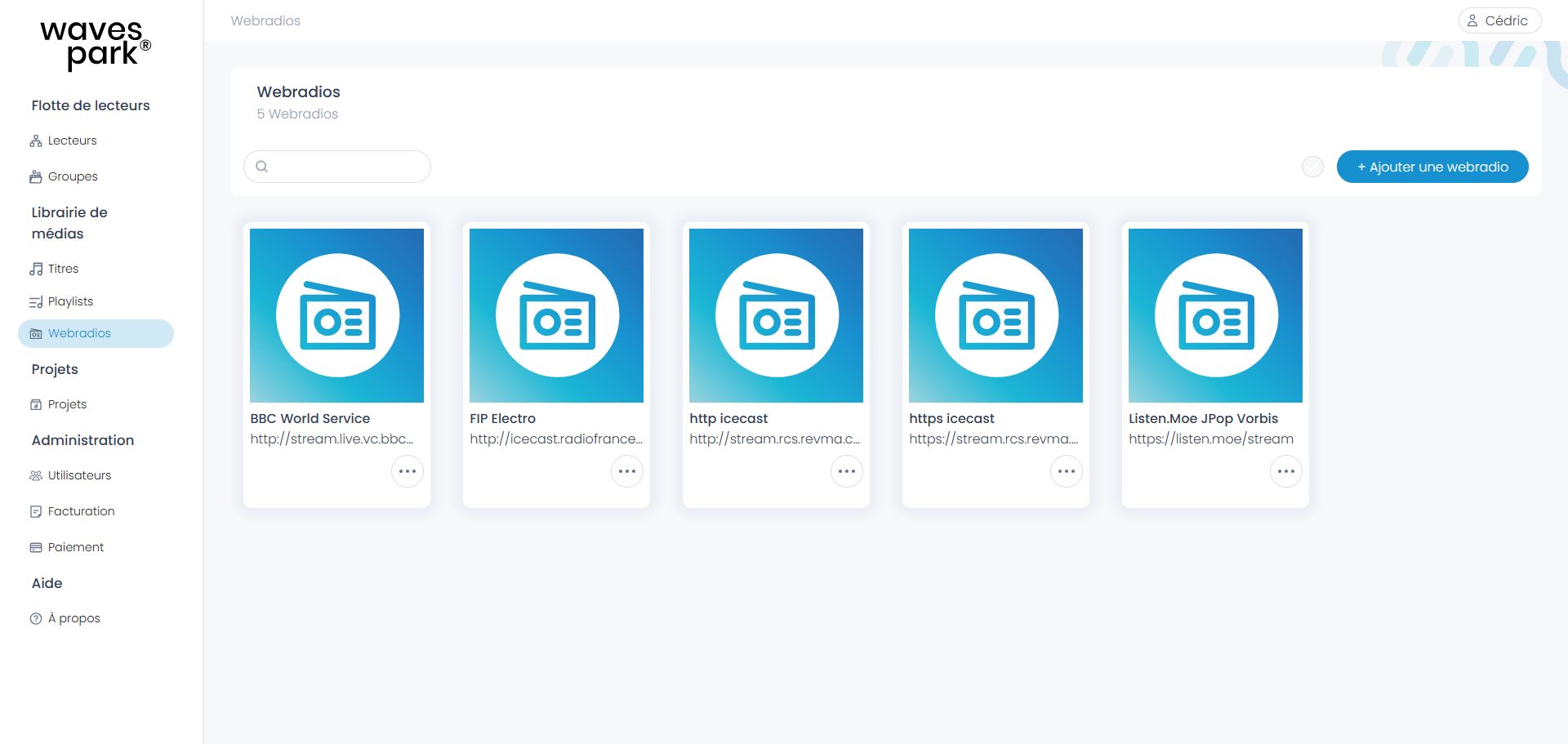The height and width of the screenshot is (744, 1568).
Task: Click the Webradios breadcrumb at top
Action: point(265,20)
